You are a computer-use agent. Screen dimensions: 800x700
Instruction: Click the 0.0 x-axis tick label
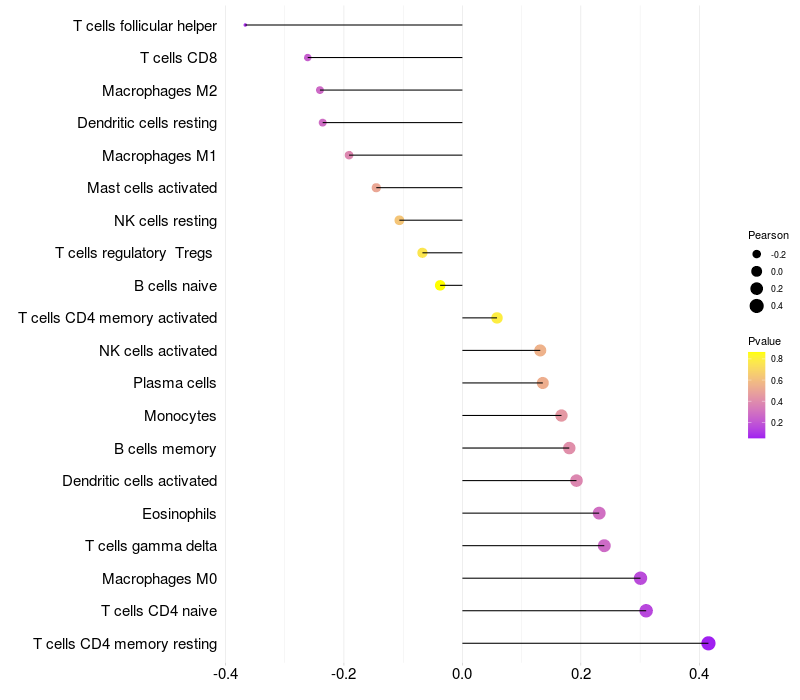tap(462, 673)
